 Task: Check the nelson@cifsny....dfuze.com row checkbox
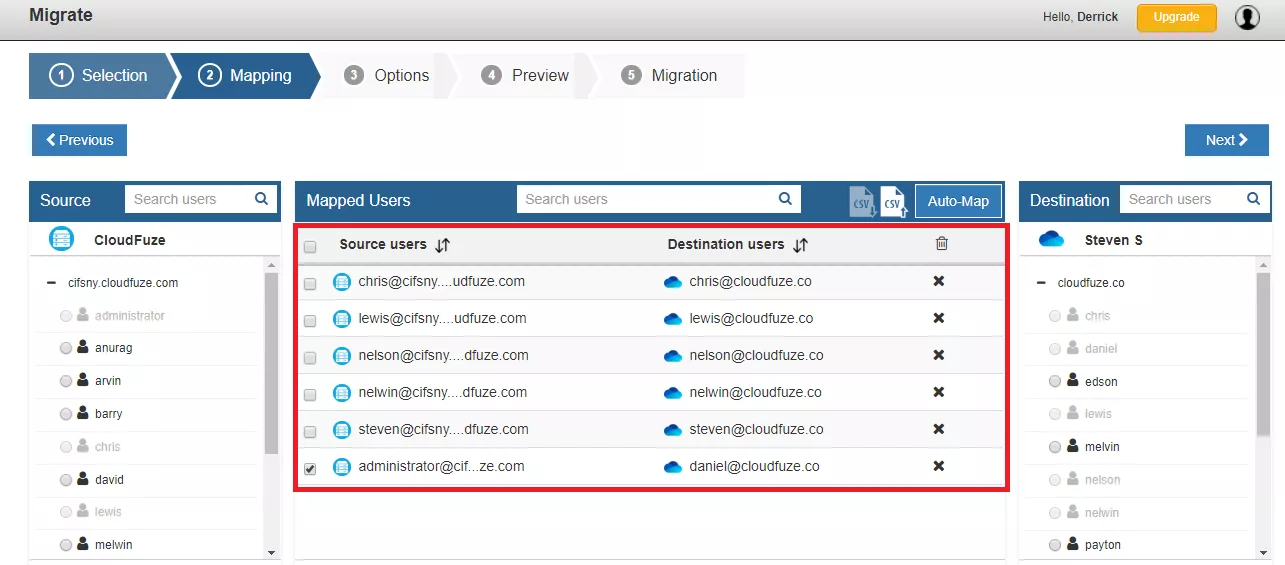310,358
